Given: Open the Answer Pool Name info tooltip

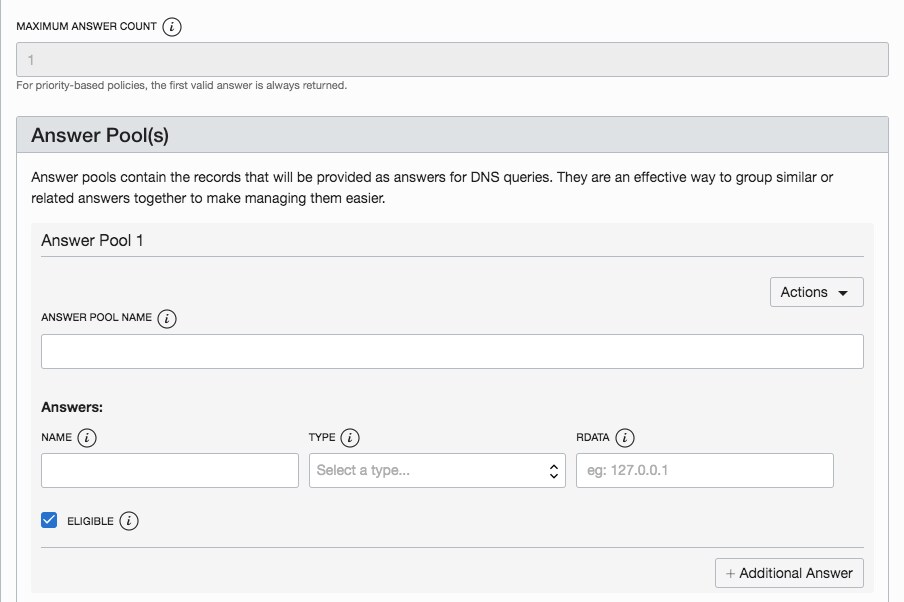Looking at the screenshot, I should 167,318.
